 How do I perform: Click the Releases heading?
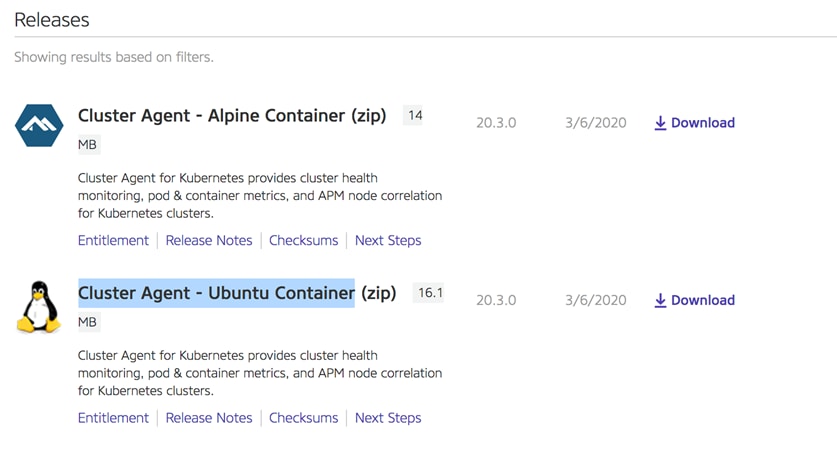point(52,20)
